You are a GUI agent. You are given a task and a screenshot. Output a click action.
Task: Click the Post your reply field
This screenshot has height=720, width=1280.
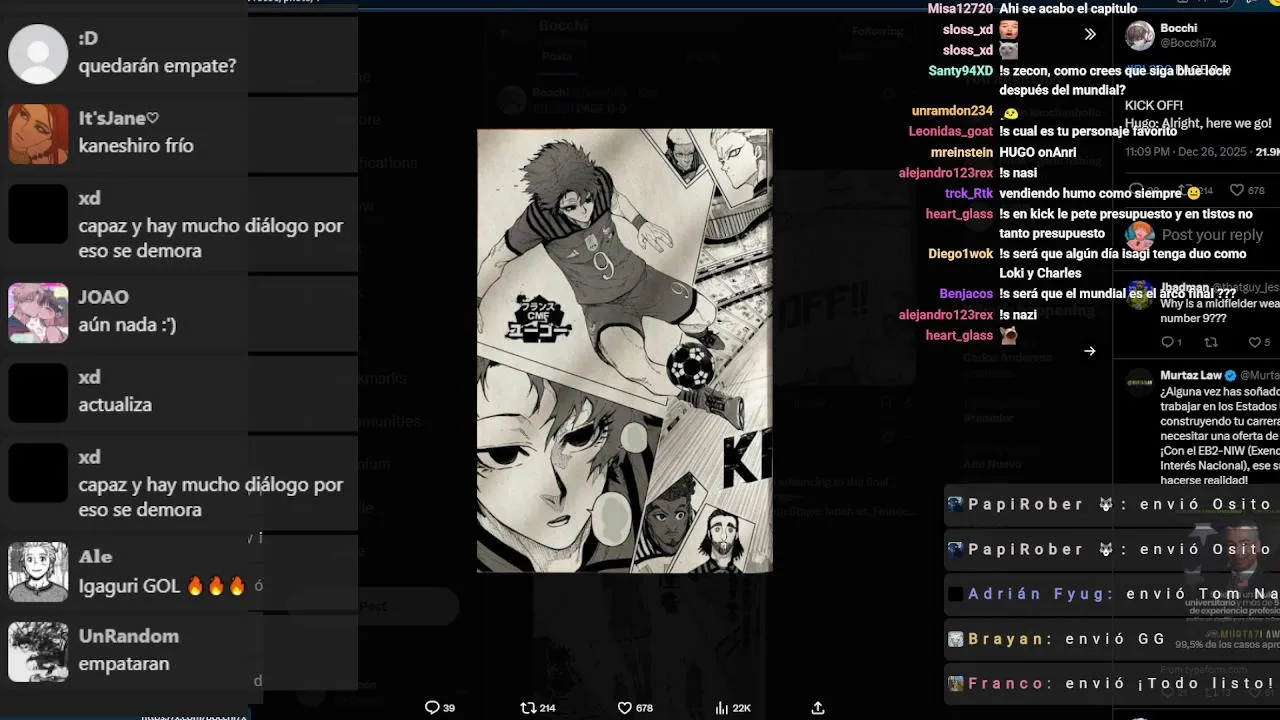[x=1212, y=235]
